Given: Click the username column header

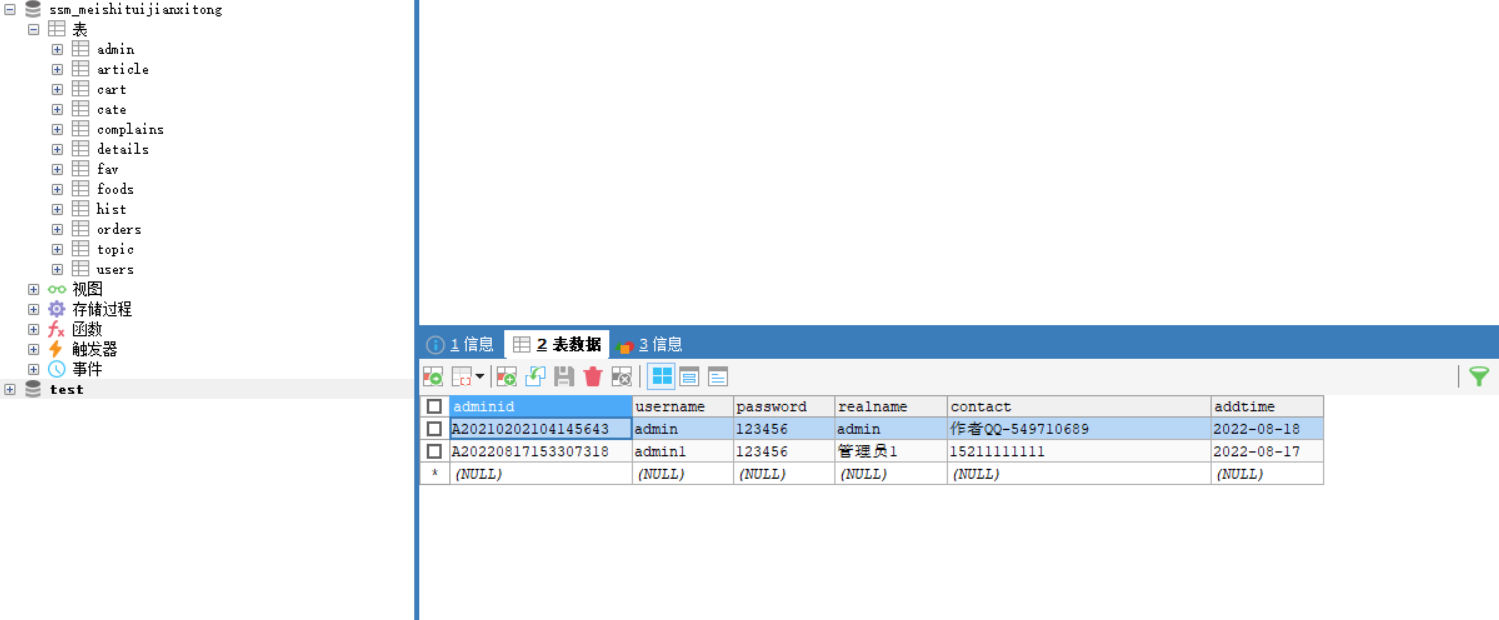Looking at the screenshot, I should (x=683, y=407).
